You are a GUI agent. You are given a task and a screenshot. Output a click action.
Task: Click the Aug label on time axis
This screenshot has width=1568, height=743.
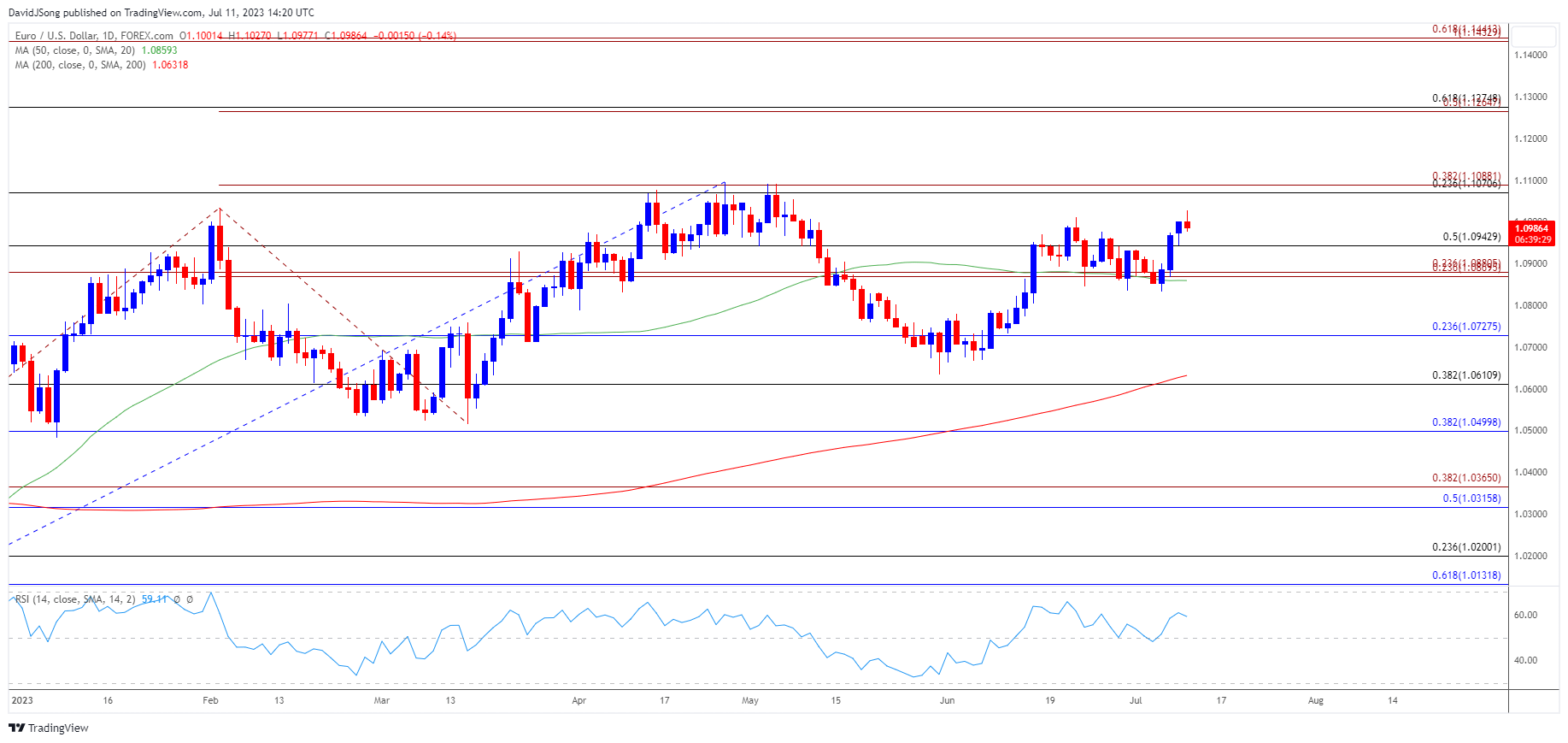[x=1316, y=700]
